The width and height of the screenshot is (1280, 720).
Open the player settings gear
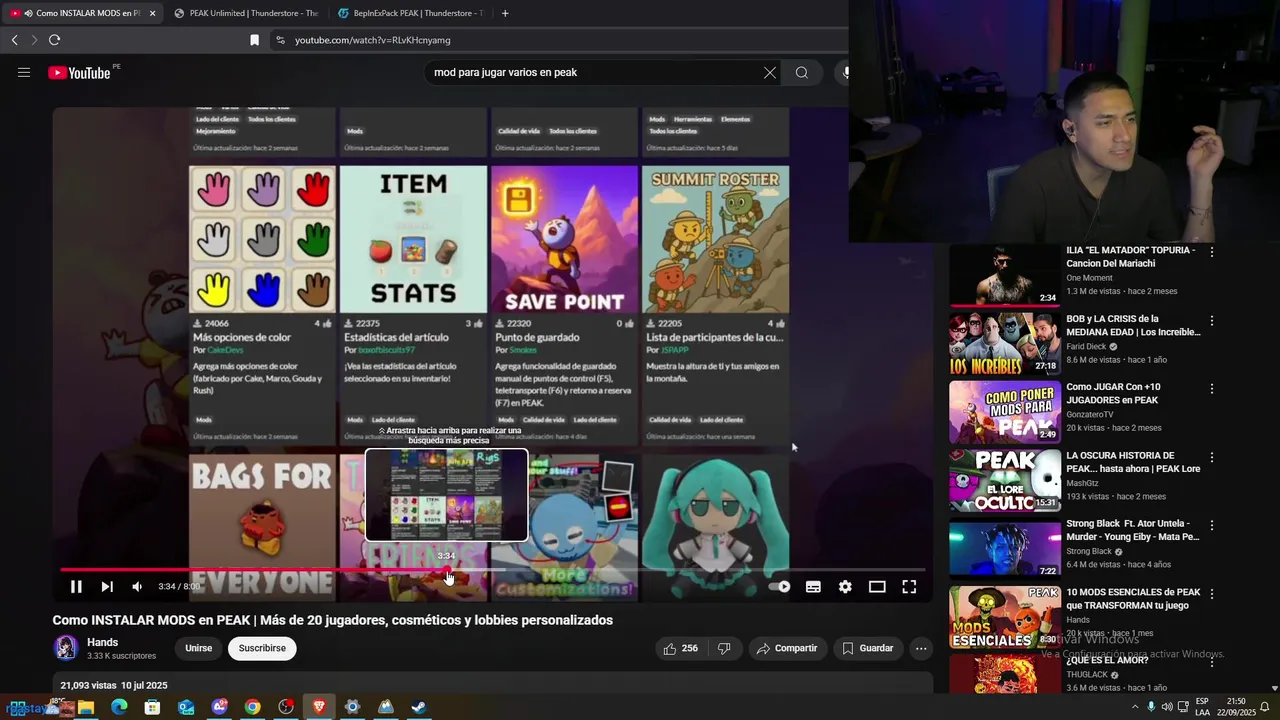click(x=845, y=587)
